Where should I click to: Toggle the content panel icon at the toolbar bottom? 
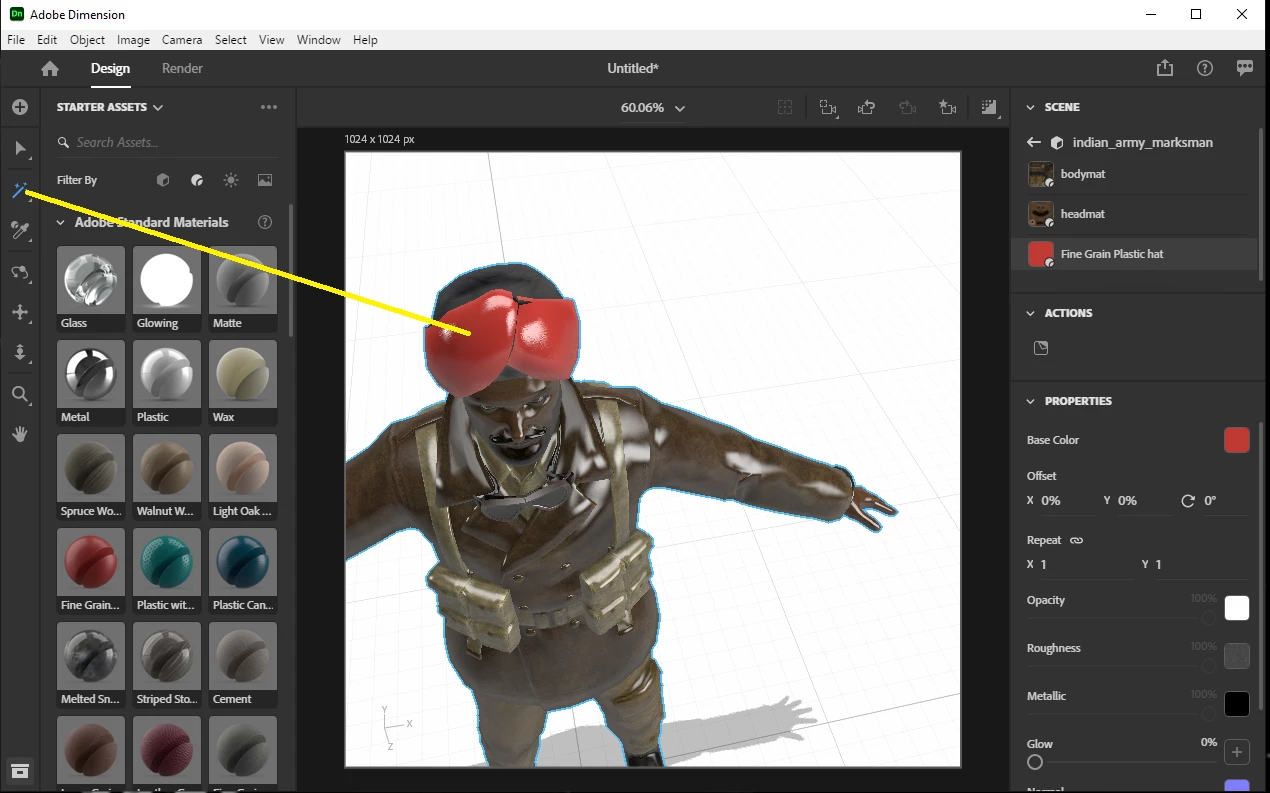[x=20, y=770]
